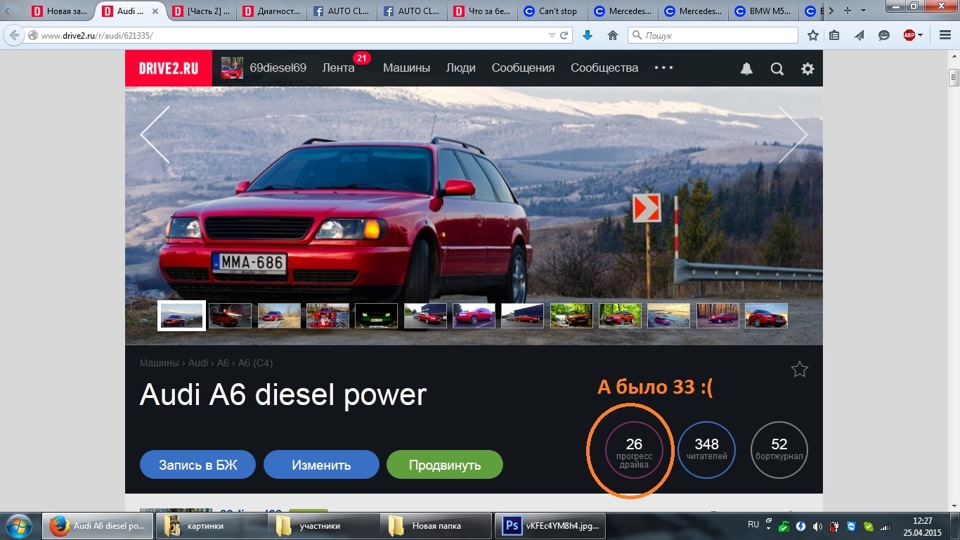This screenshot has height=540, width=960.
Task: Show next photo with right arrow
Action: (x=793, y=135)
